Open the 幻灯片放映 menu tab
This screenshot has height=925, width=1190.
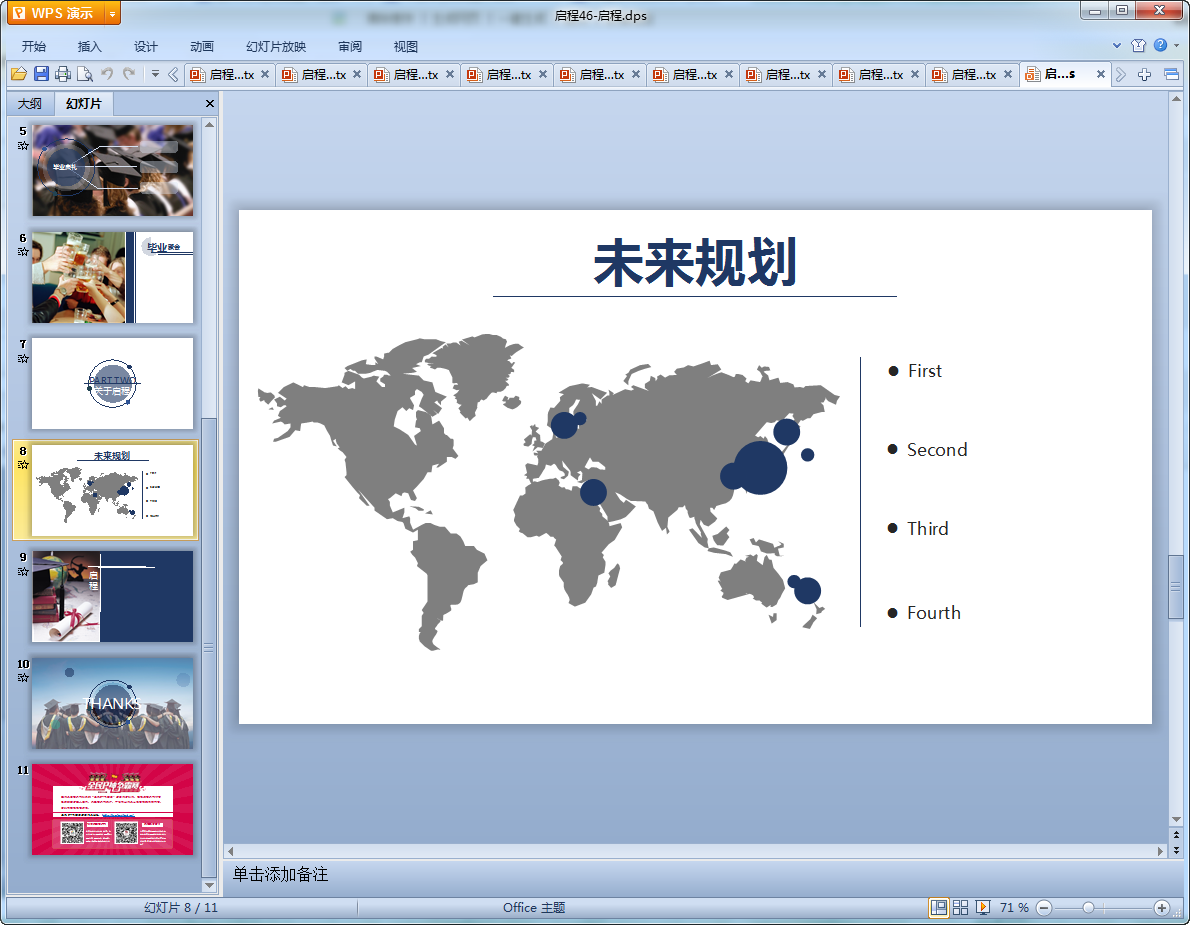pos(275,46)
